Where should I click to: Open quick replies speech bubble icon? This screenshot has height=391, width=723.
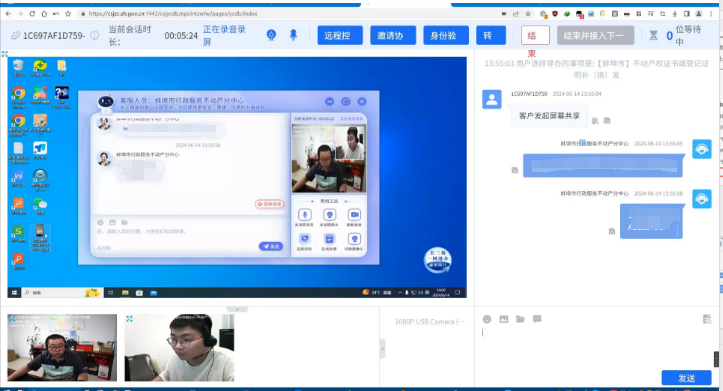tap(537, 319)
